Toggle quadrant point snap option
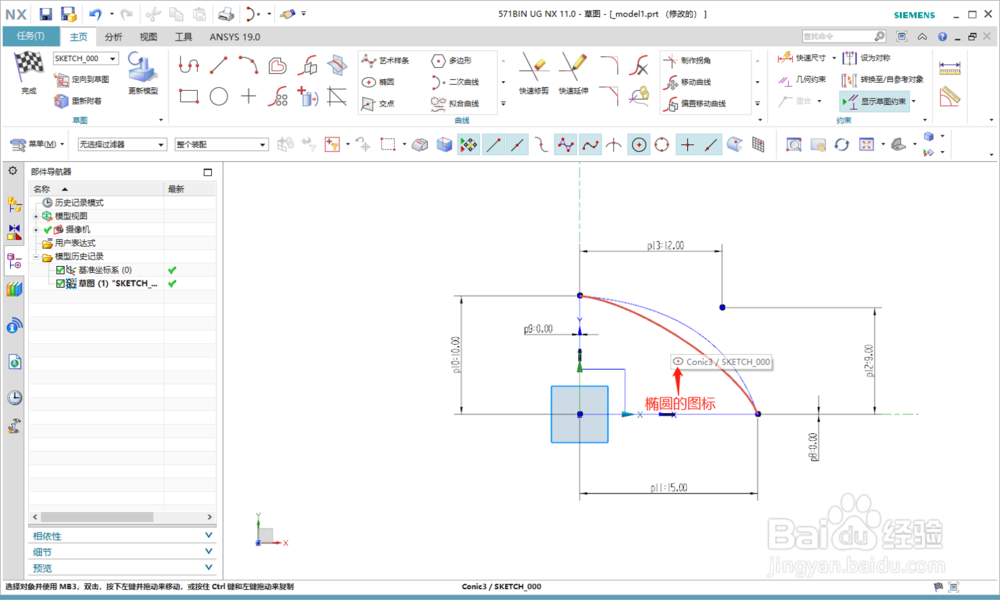The height and width of the screenshot is (600, 1000). click(662, 145)
